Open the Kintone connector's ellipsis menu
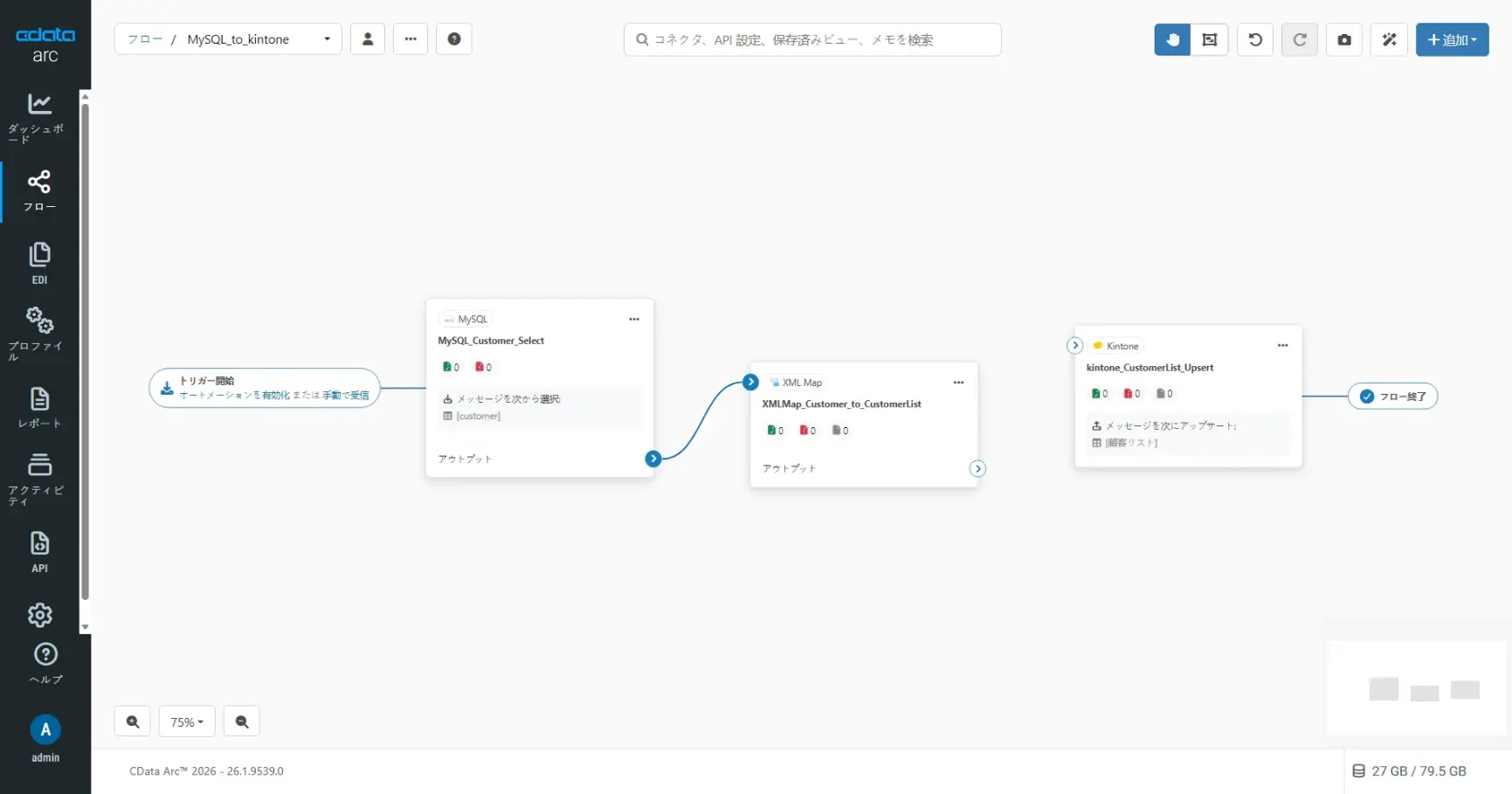1512x794 pixels. 1282,345
